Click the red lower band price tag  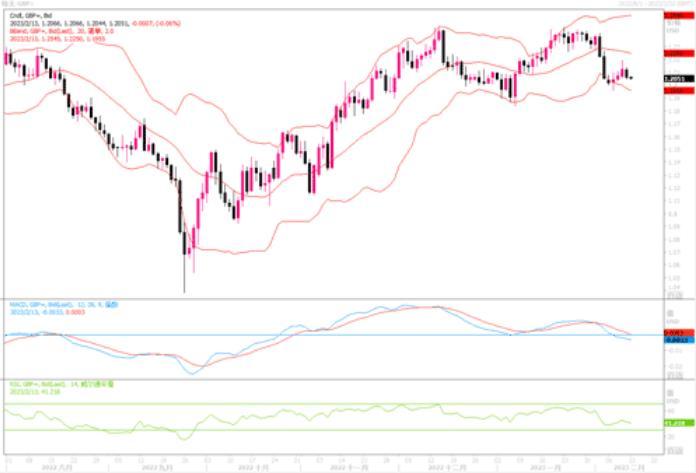674,90
